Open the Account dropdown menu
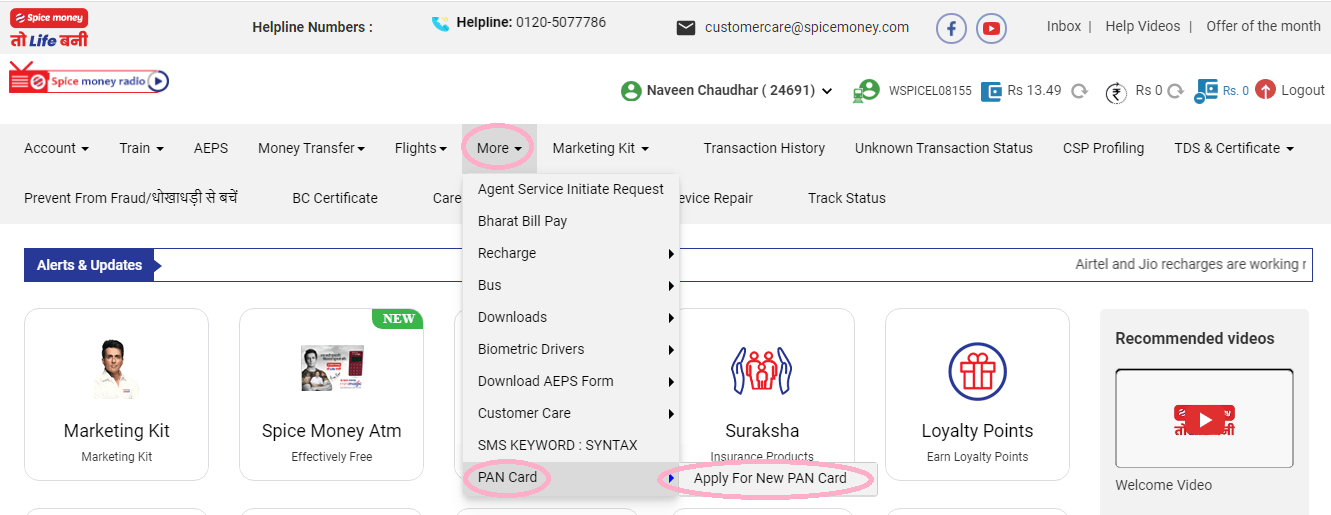Viewport: 1331px width, 515px height. click(56, 148)
